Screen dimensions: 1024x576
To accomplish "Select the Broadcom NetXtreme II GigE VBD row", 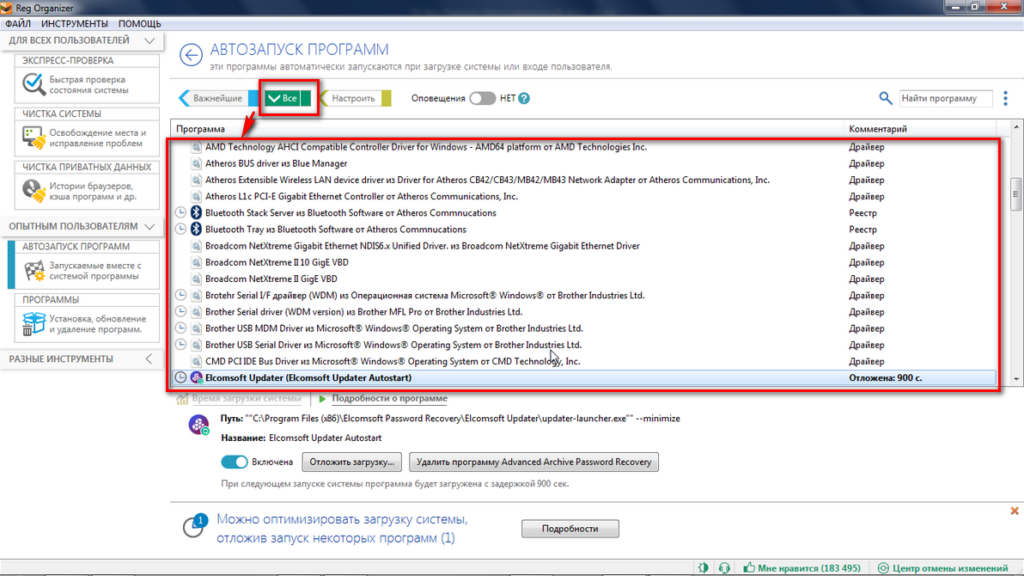I will coord(584,279).
